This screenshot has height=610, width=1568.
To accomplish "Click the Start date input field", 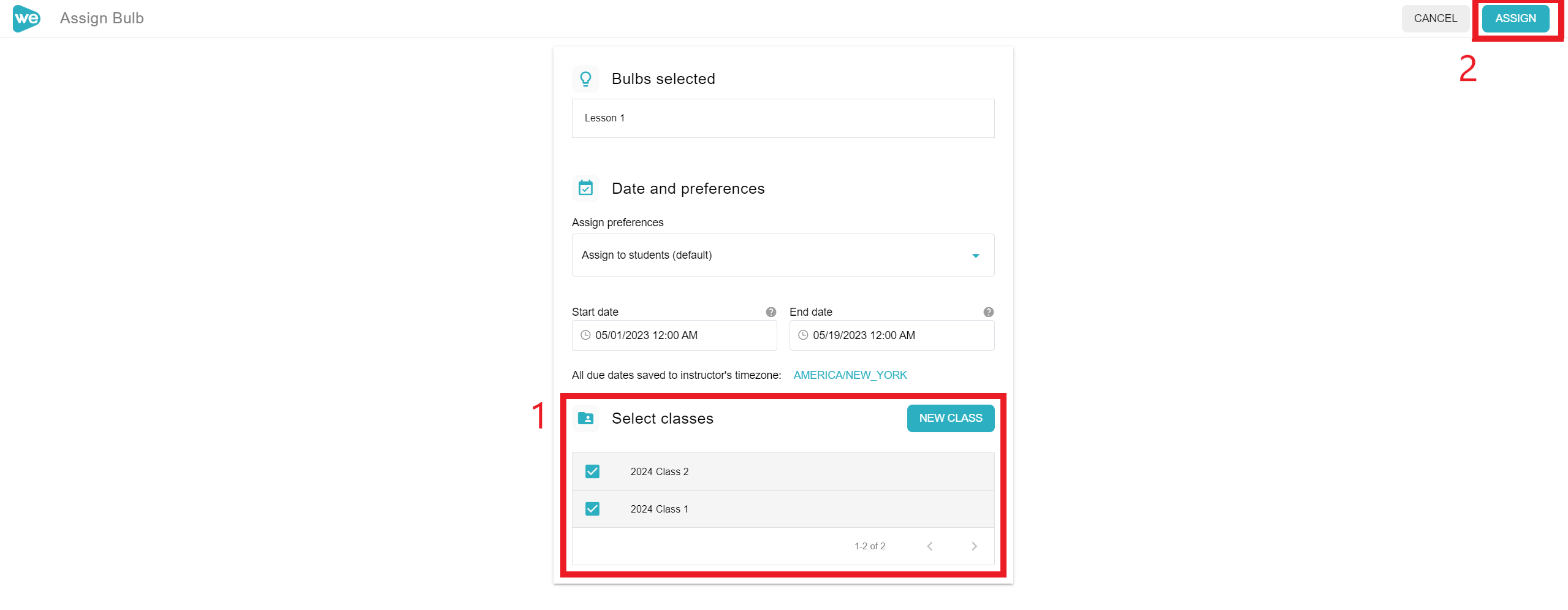I will (x=674, y=335).
